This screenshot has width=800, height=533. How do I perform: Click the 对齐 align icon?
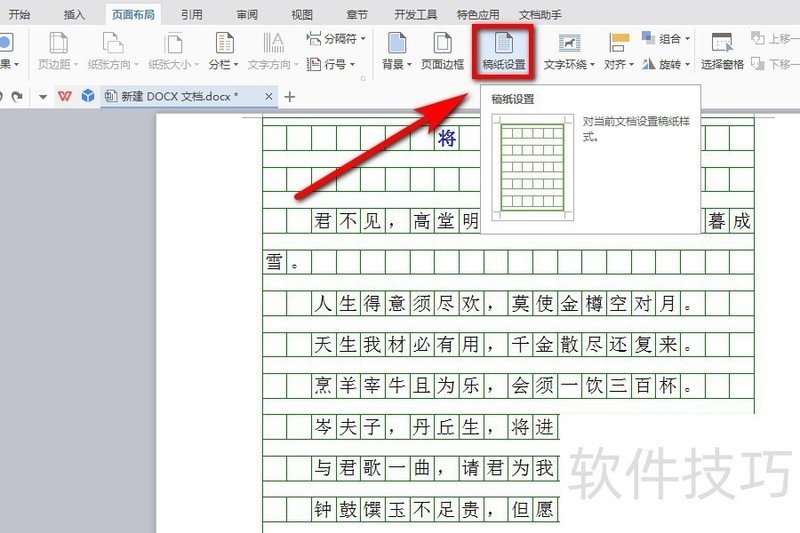[619, 44]
